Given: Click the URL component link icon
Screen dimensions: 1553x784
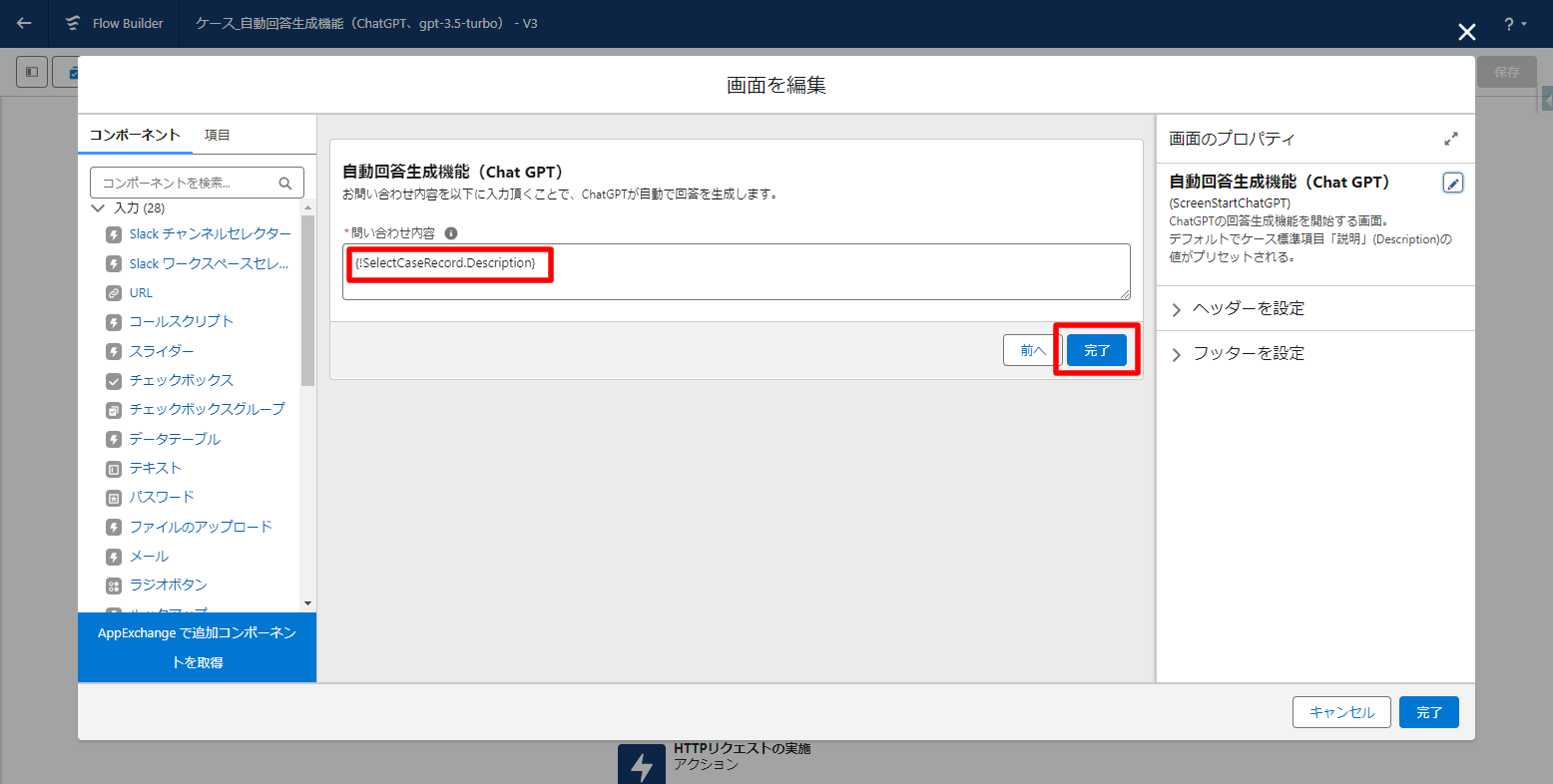Looking at the screenshot, I should (114, 293).
